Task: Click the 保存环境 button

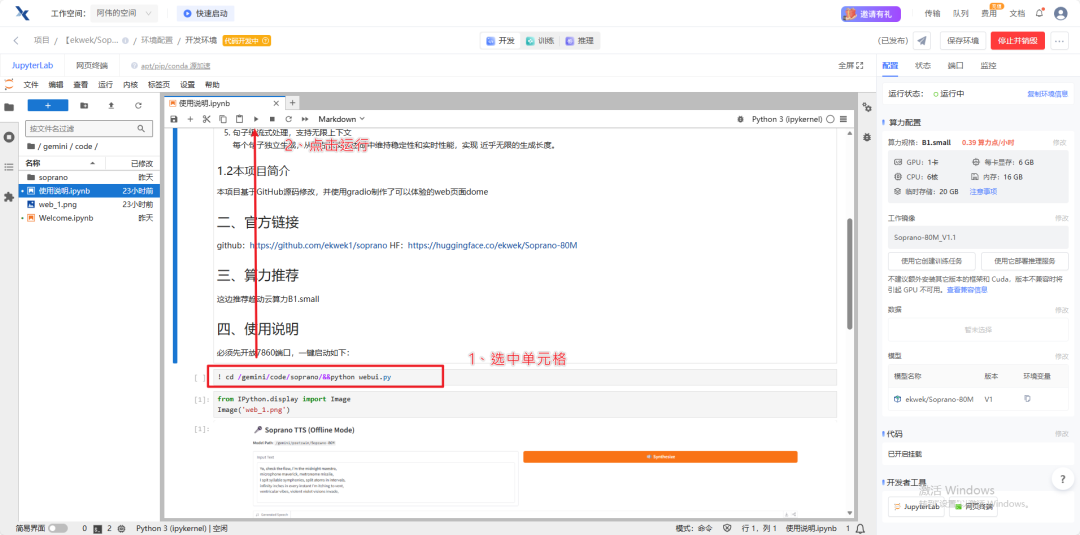Action: click(x=963, y=41)
